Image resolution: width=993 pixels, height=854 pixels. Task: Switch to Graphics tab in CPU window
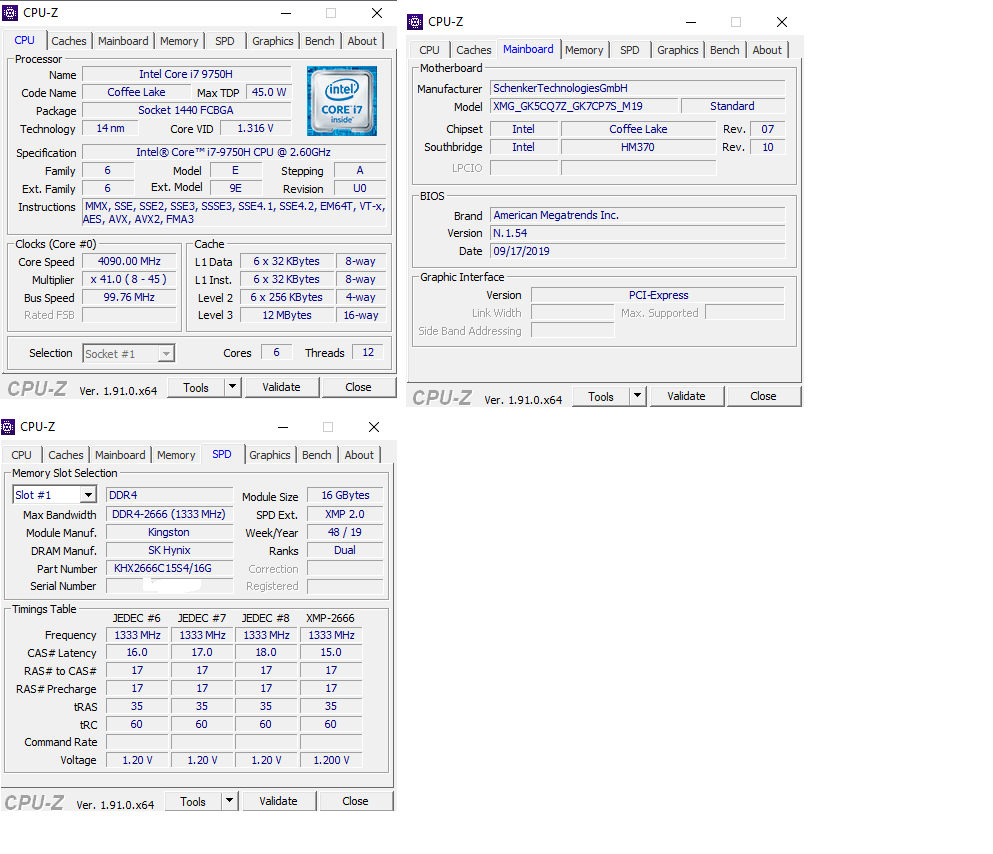[272, 41]
